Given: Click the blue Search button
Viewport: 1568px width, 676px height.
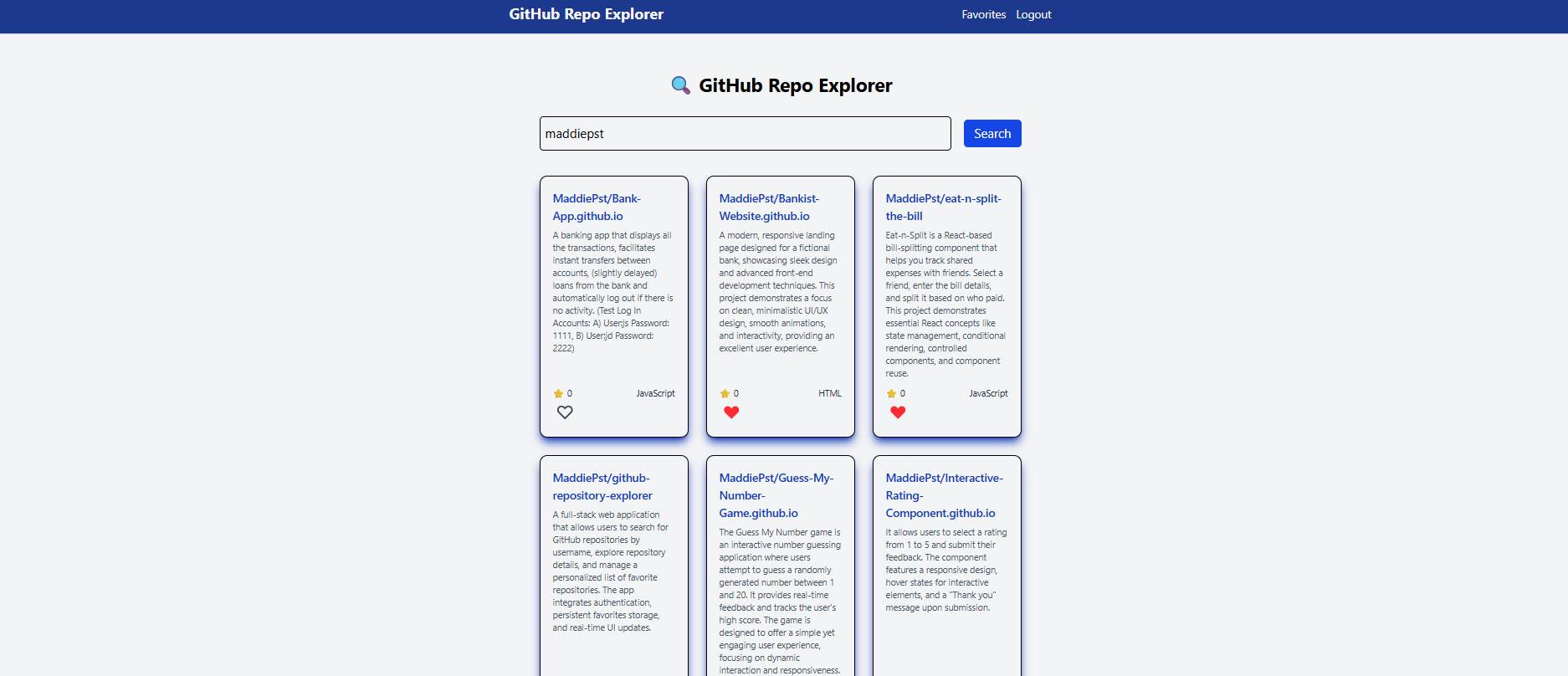Looking at the screenshot, I should click(x=992, y=134).
